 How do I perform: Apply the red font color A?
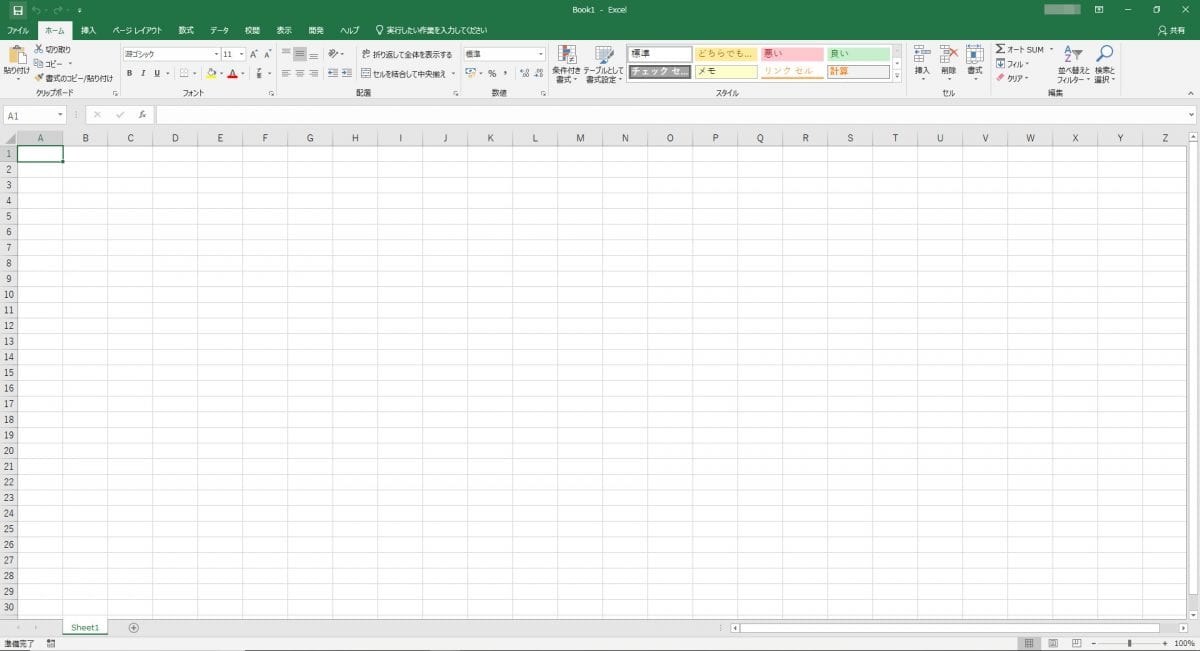[232, 73]
